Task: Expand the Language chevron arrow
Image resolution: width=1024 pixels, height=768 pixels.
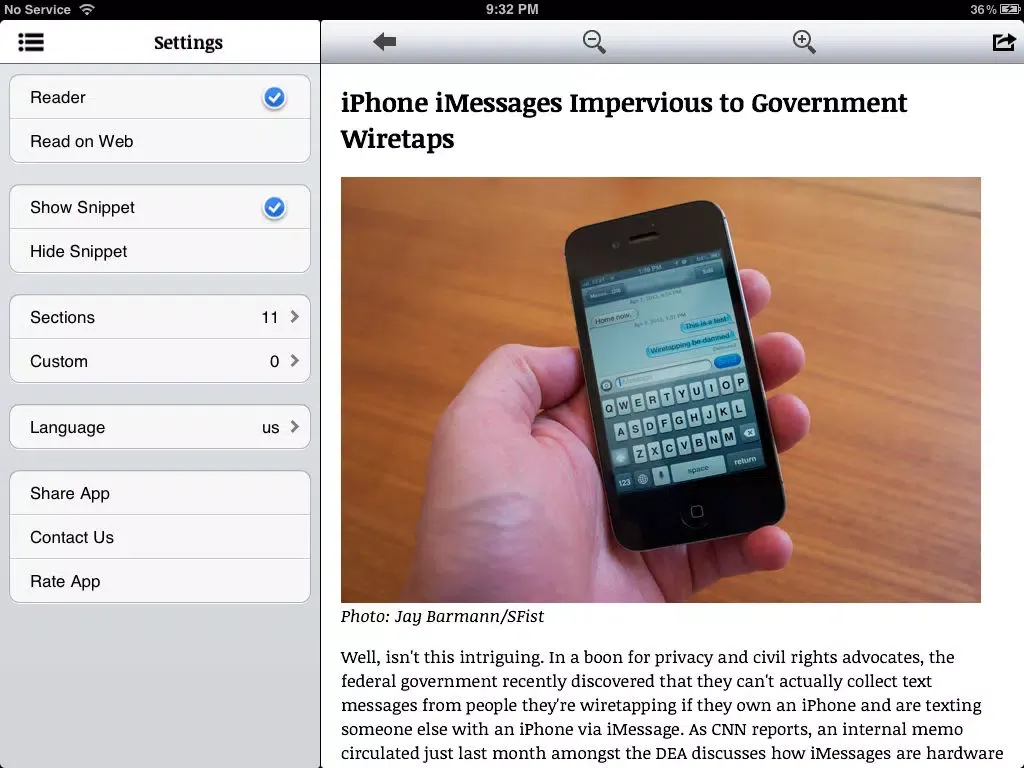Action: point(295,426)
